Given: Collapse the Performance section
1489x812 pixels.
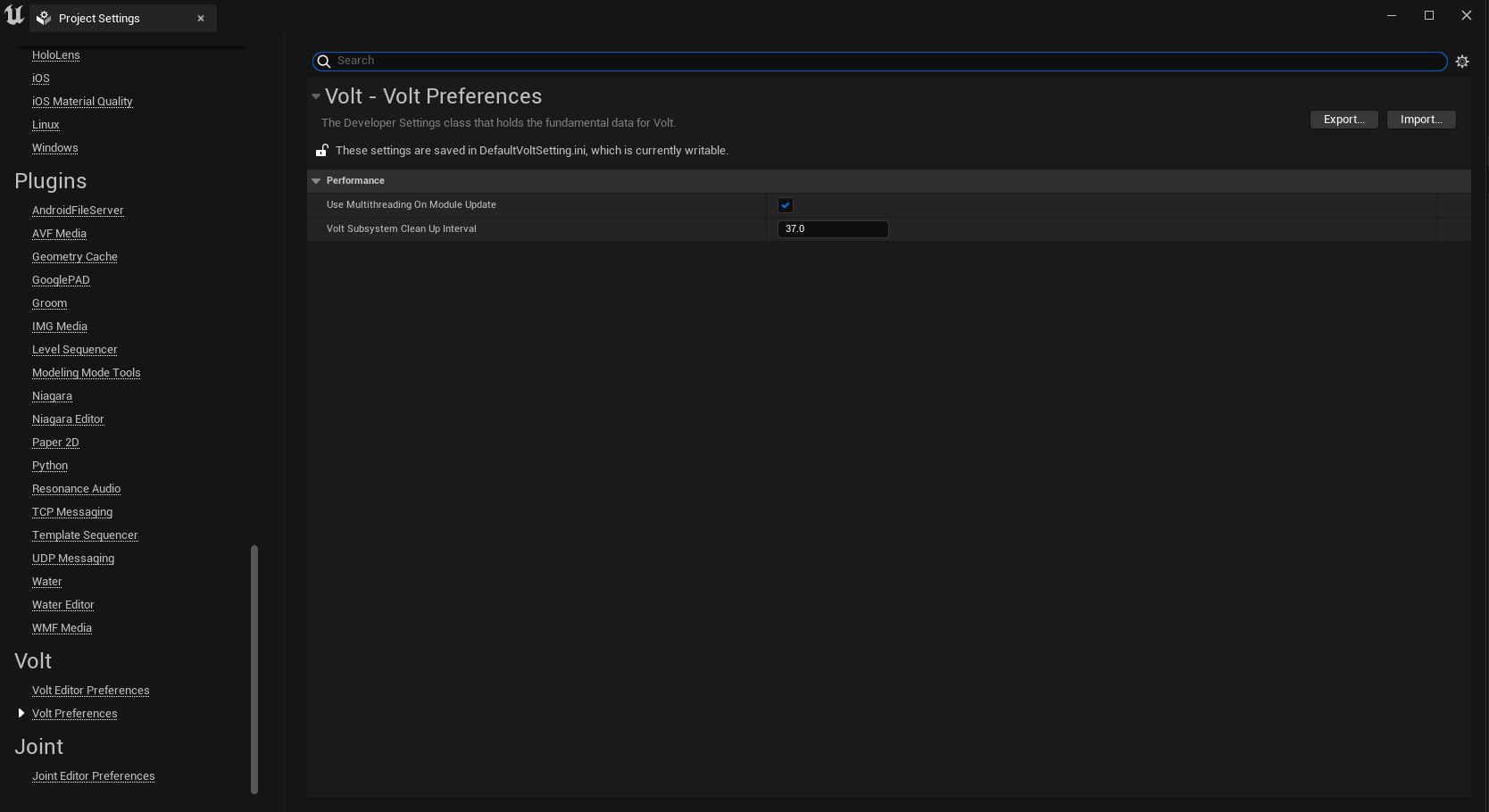Looking at the screenshot, I should pyautogui.click(x=316, y=181).
